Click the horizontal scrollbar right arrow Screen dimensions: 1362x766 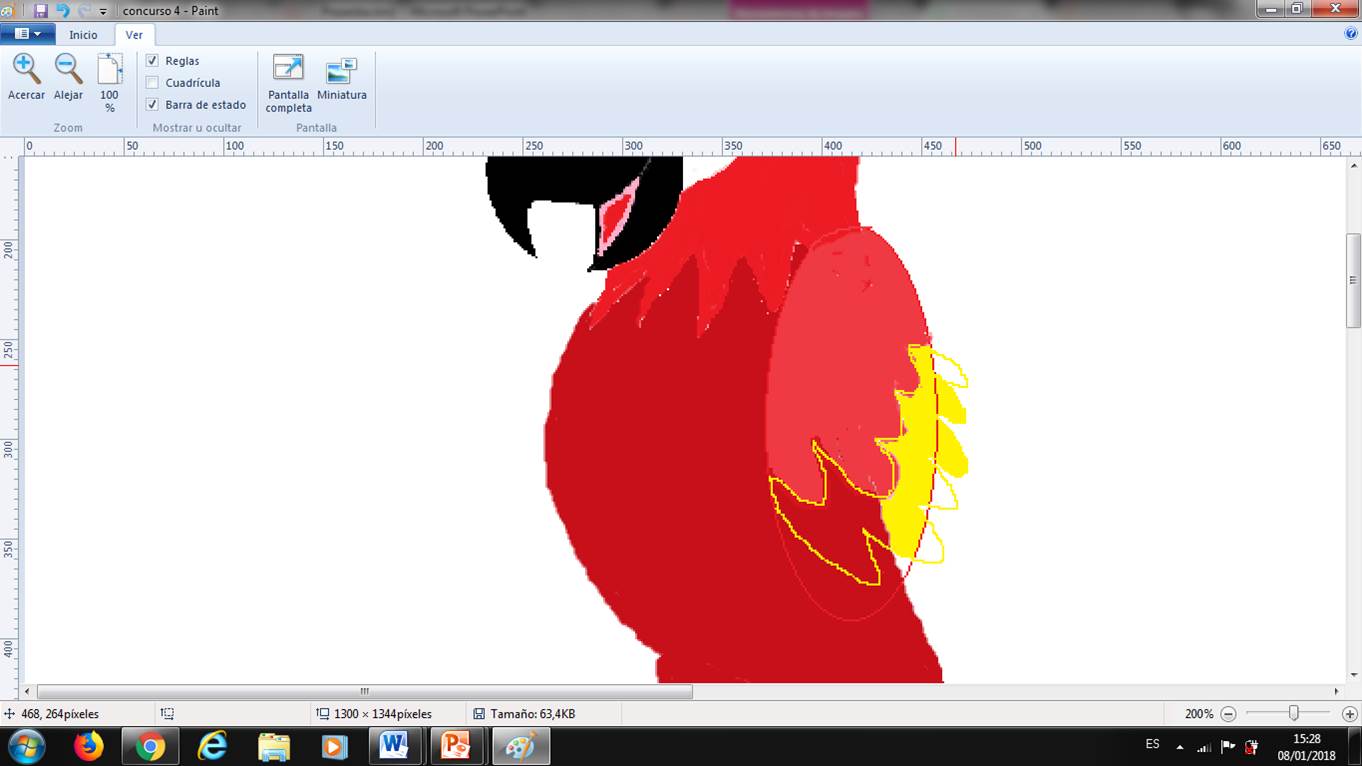point(1336,691)
